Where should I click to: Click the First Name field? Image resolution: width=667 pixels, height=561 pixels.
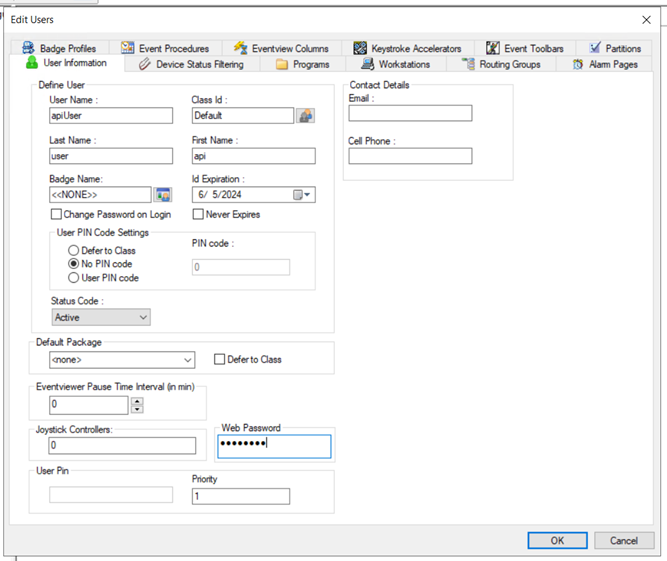coord(254,156)
